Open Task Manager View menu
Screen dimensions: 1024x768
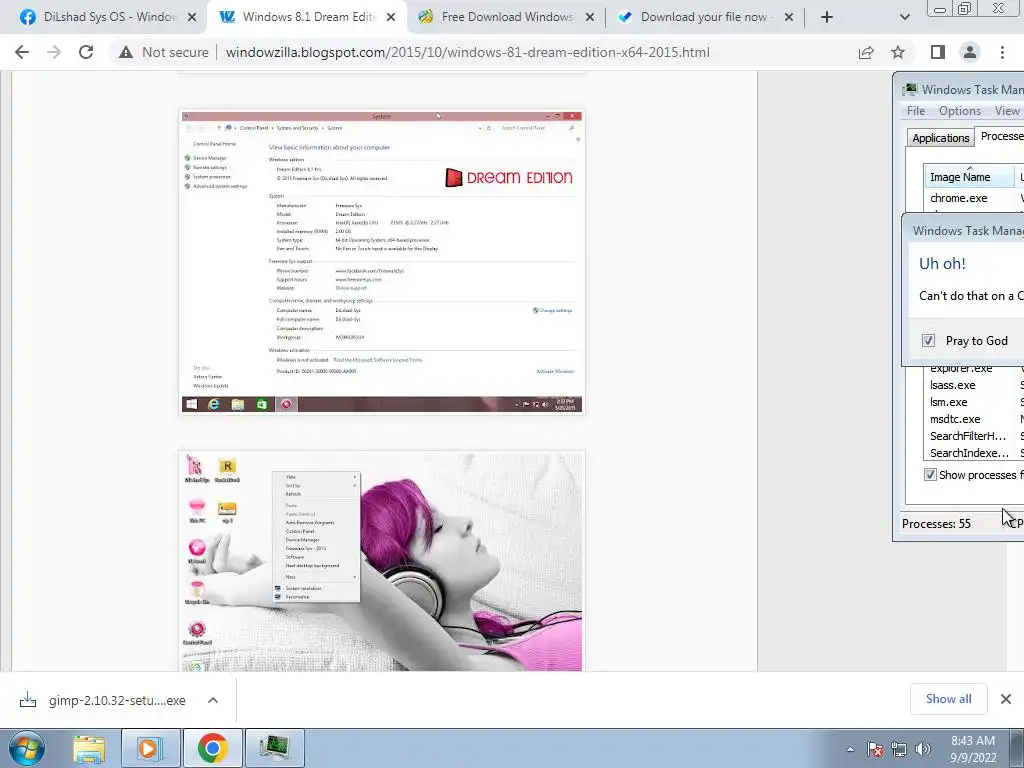point(1007,111)
